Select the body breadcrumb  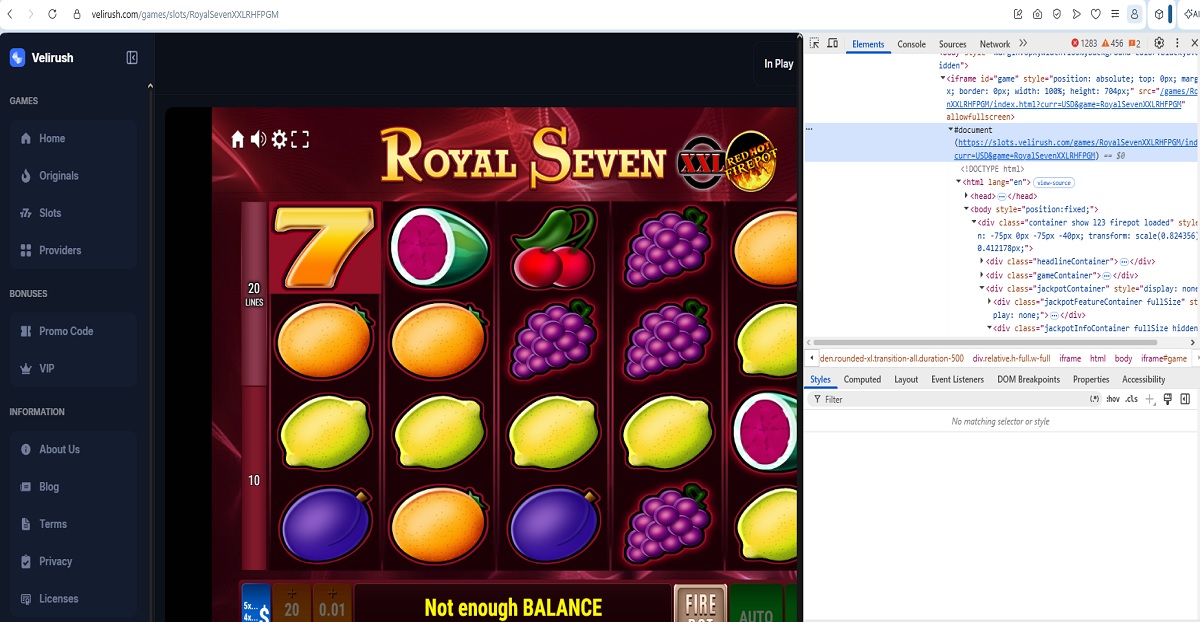[1123, 358]
